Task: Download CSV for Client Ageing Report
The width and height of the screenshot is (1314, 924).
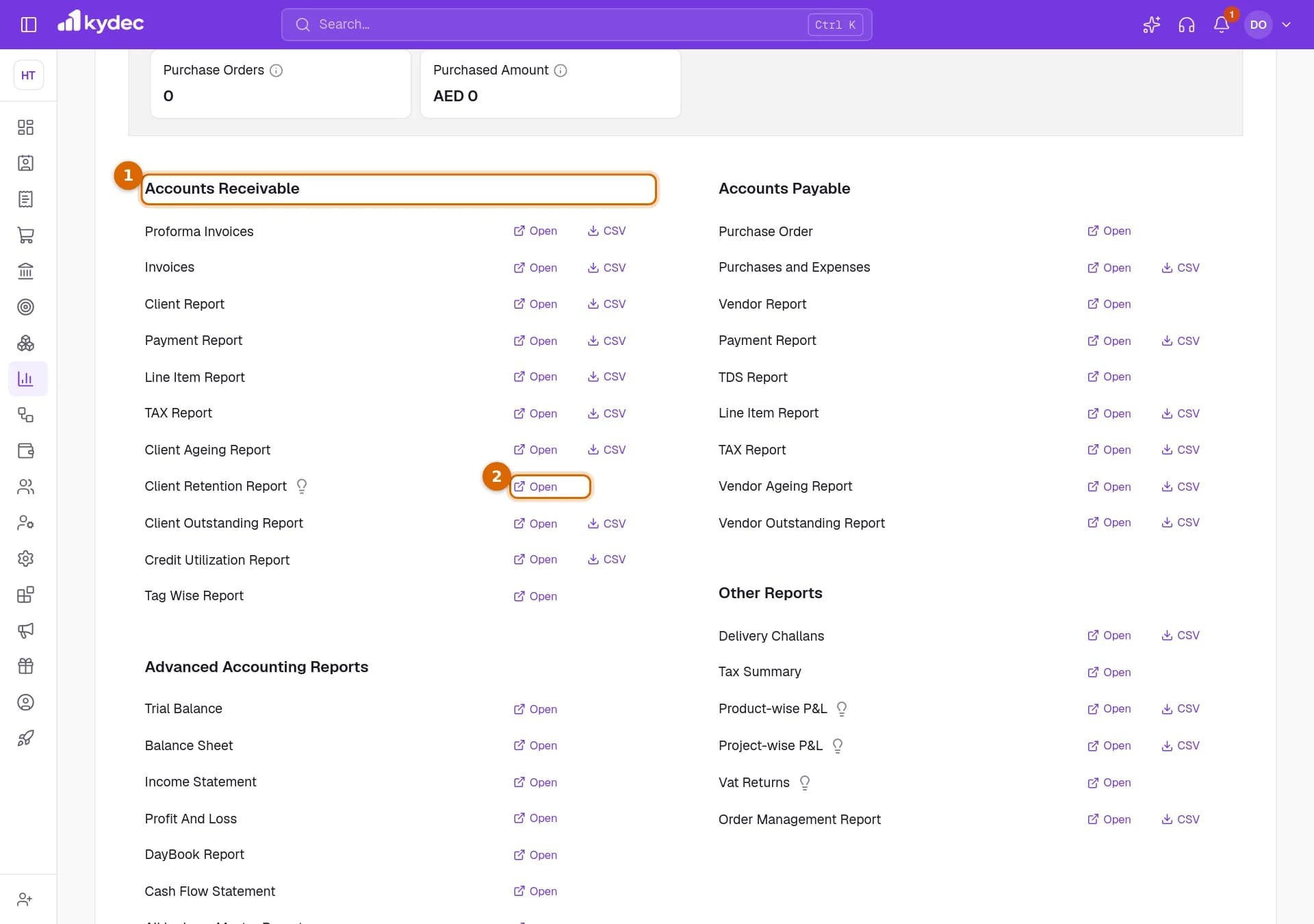Action: point(606,450)
